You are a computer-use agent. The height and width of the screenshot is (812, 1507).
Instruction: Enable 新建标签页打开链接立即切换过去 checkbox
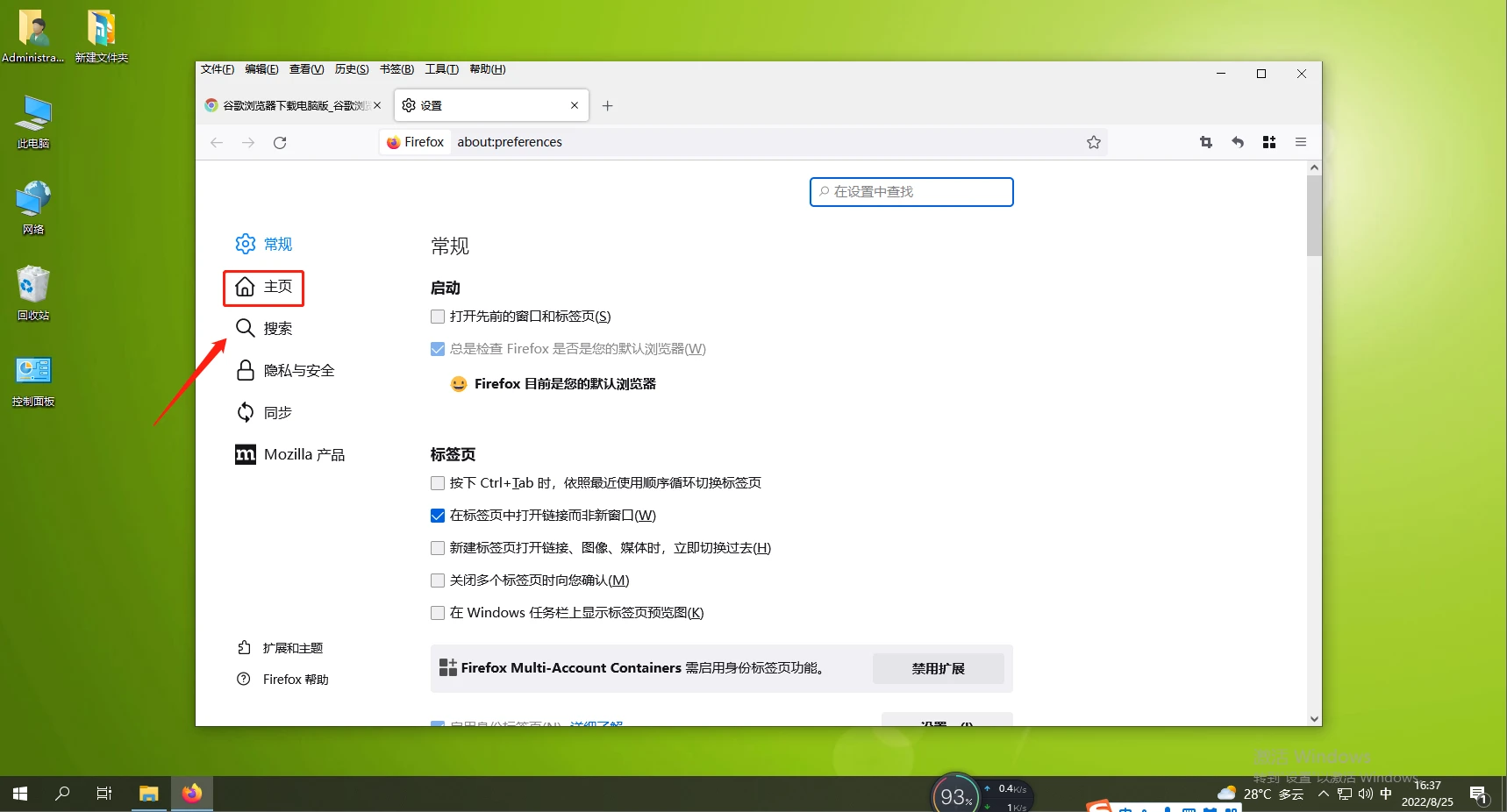point(438,548)
